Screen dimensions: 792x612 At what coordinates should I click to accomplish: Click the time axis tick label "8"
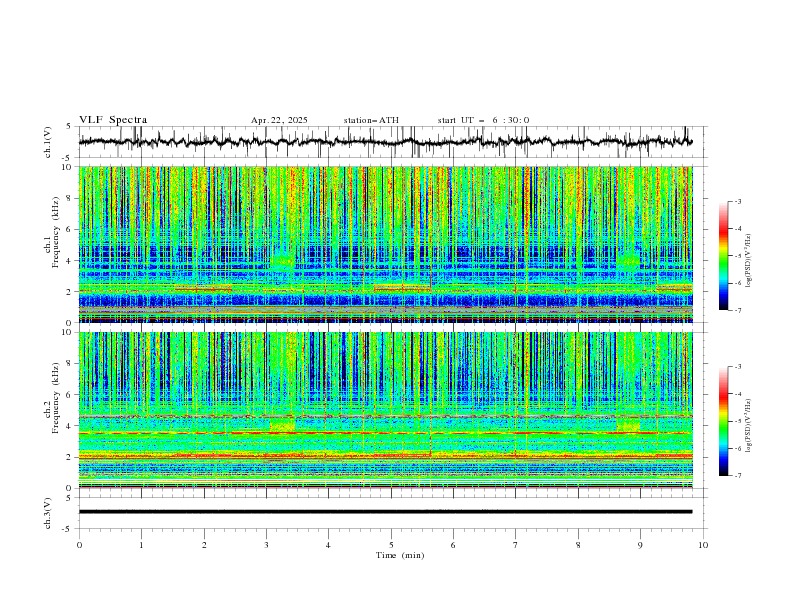click(578, 545)
